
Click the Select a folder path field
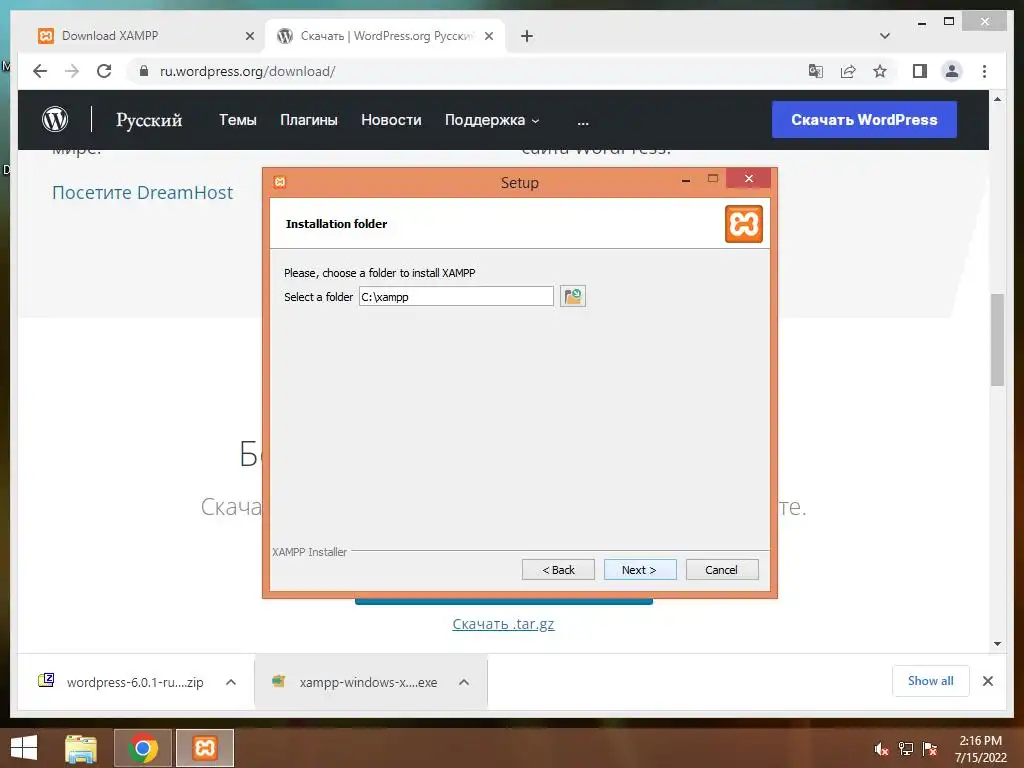[x=456, y=296]
